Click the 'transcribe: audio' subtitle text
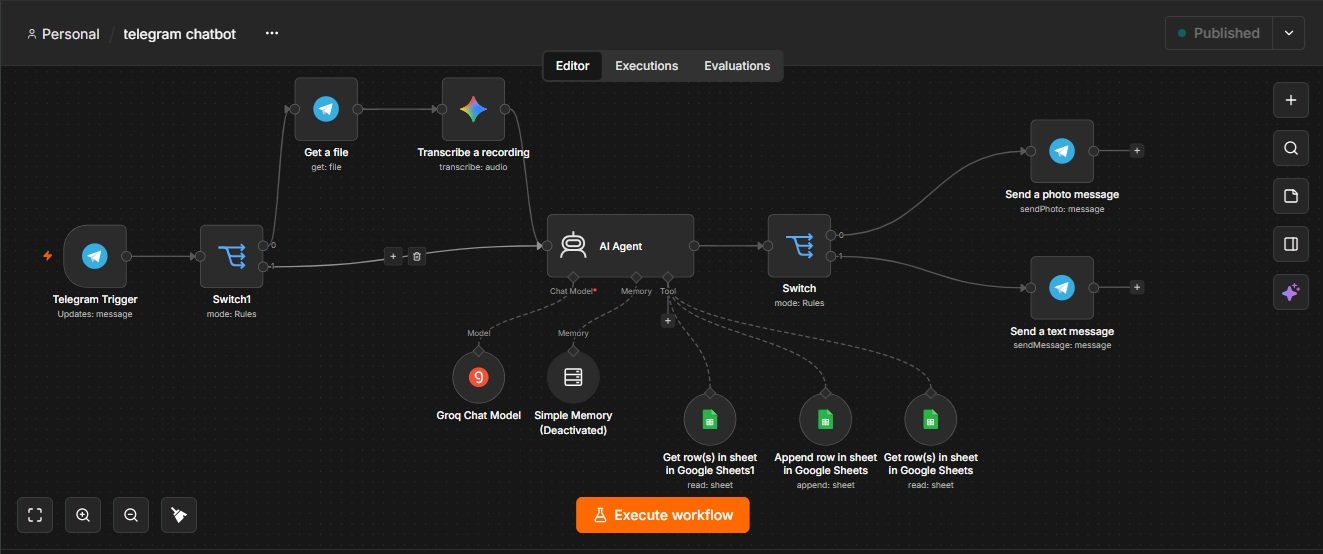Image resolution: width=1323 pixels, height=554 pixels. click(473, 167)
